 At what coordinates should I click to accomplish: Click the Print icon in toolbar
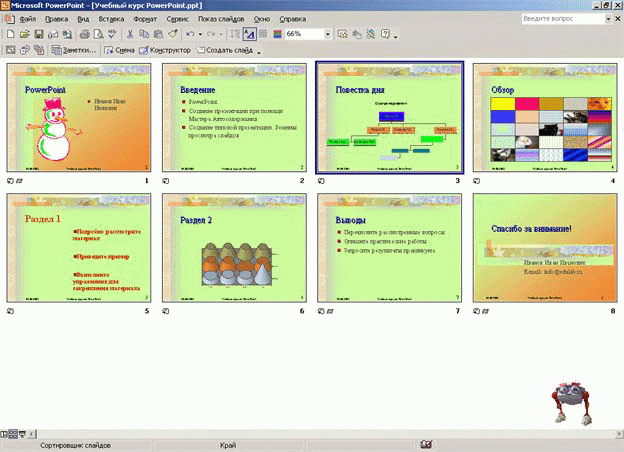tap(84, 34)
